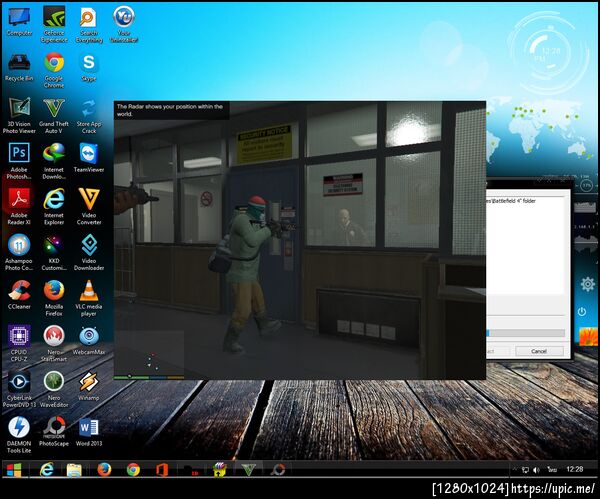This screenshot has width=600, height=499.
Task: Switch to the GTA V taskbar window
Action: coord(249,470)
